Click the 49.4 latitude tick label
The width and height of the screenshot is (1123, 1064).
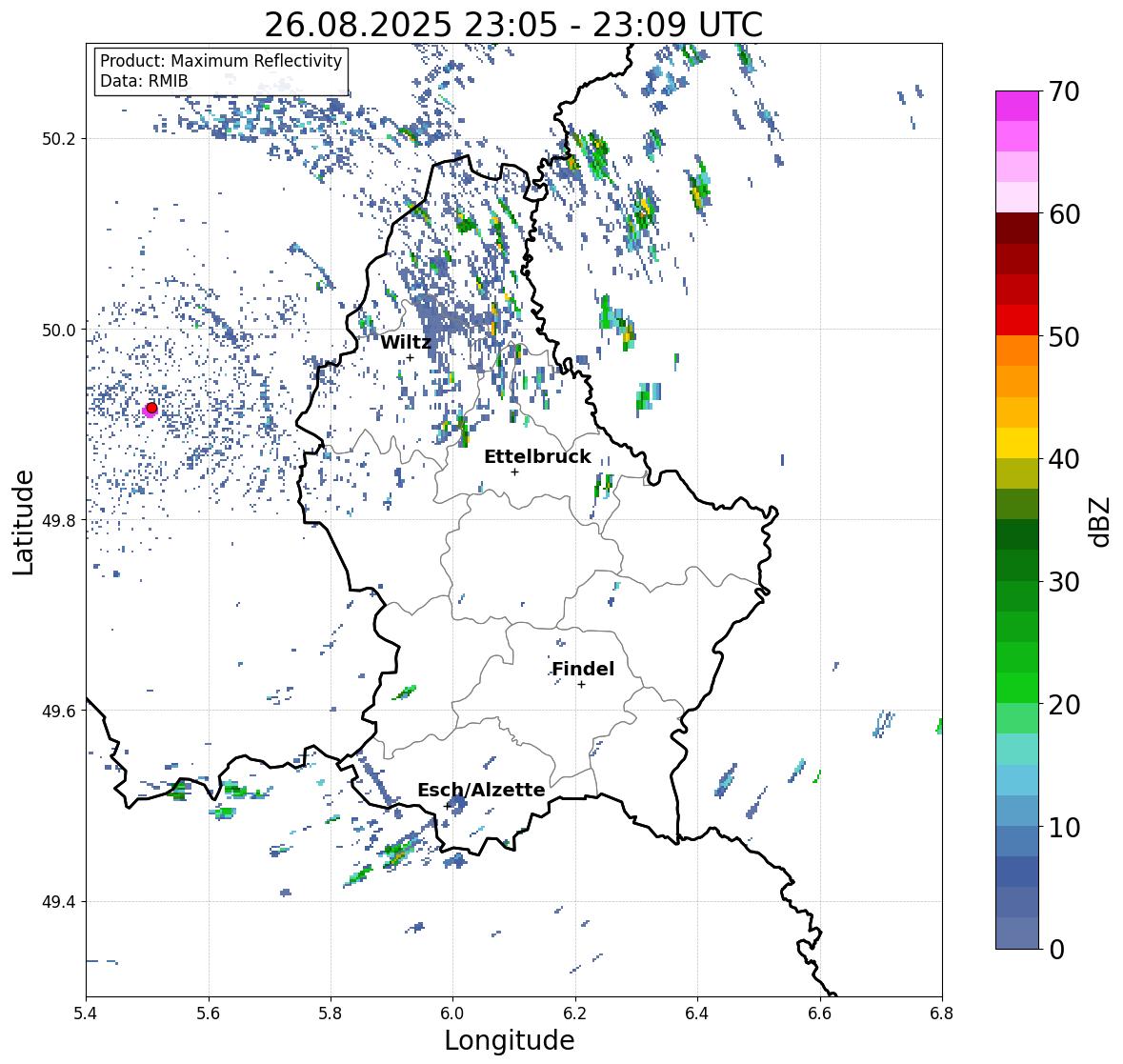pyautogui.click(x=58, y=902)
